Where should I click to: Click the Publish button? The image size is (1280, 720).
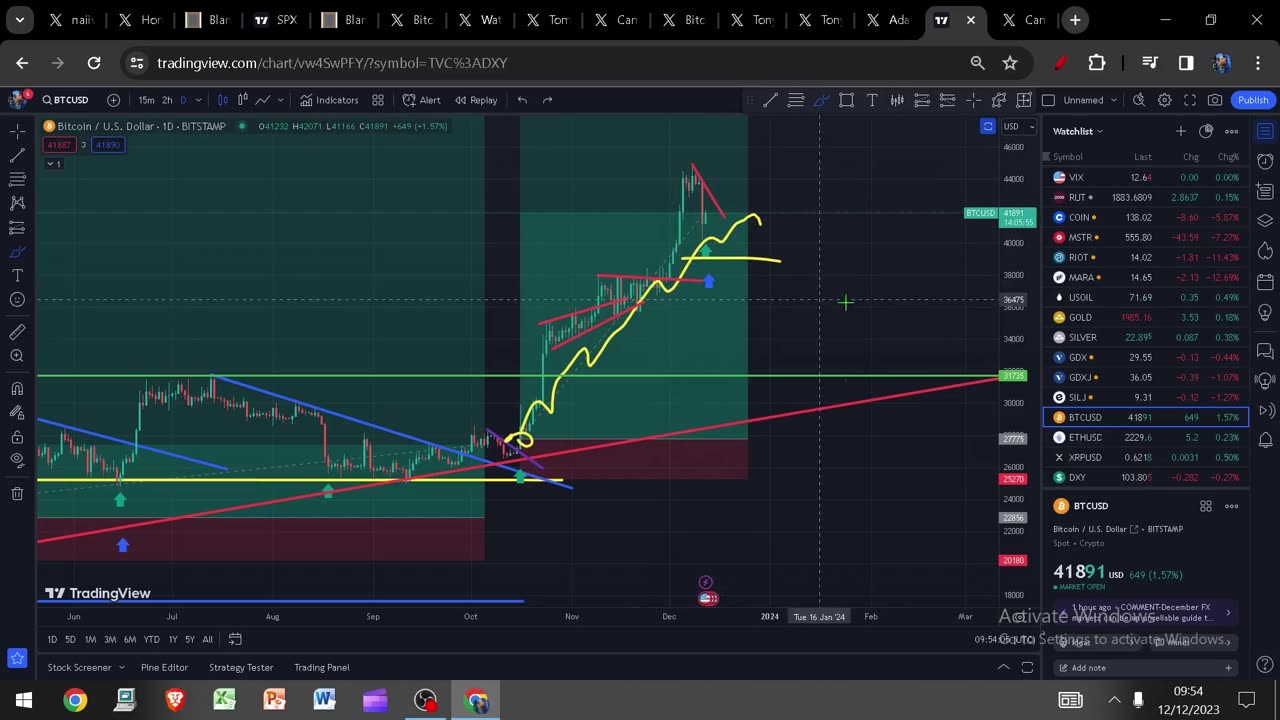[x=1253, y=100]
